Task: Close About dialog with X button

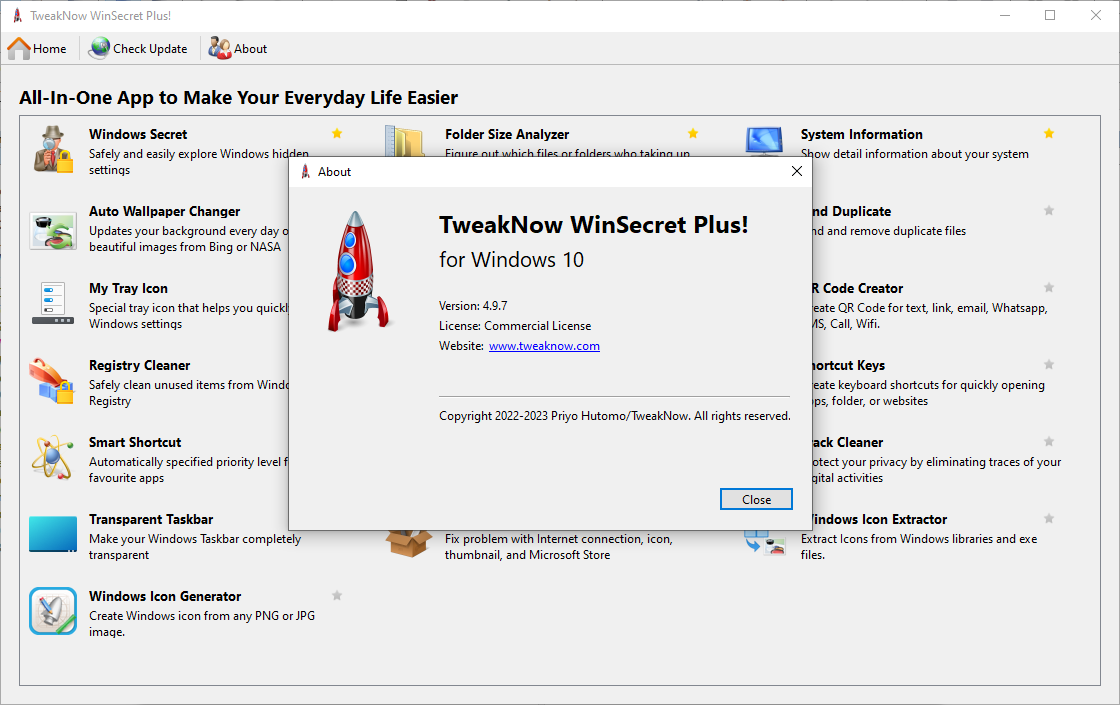Action: 796,171
